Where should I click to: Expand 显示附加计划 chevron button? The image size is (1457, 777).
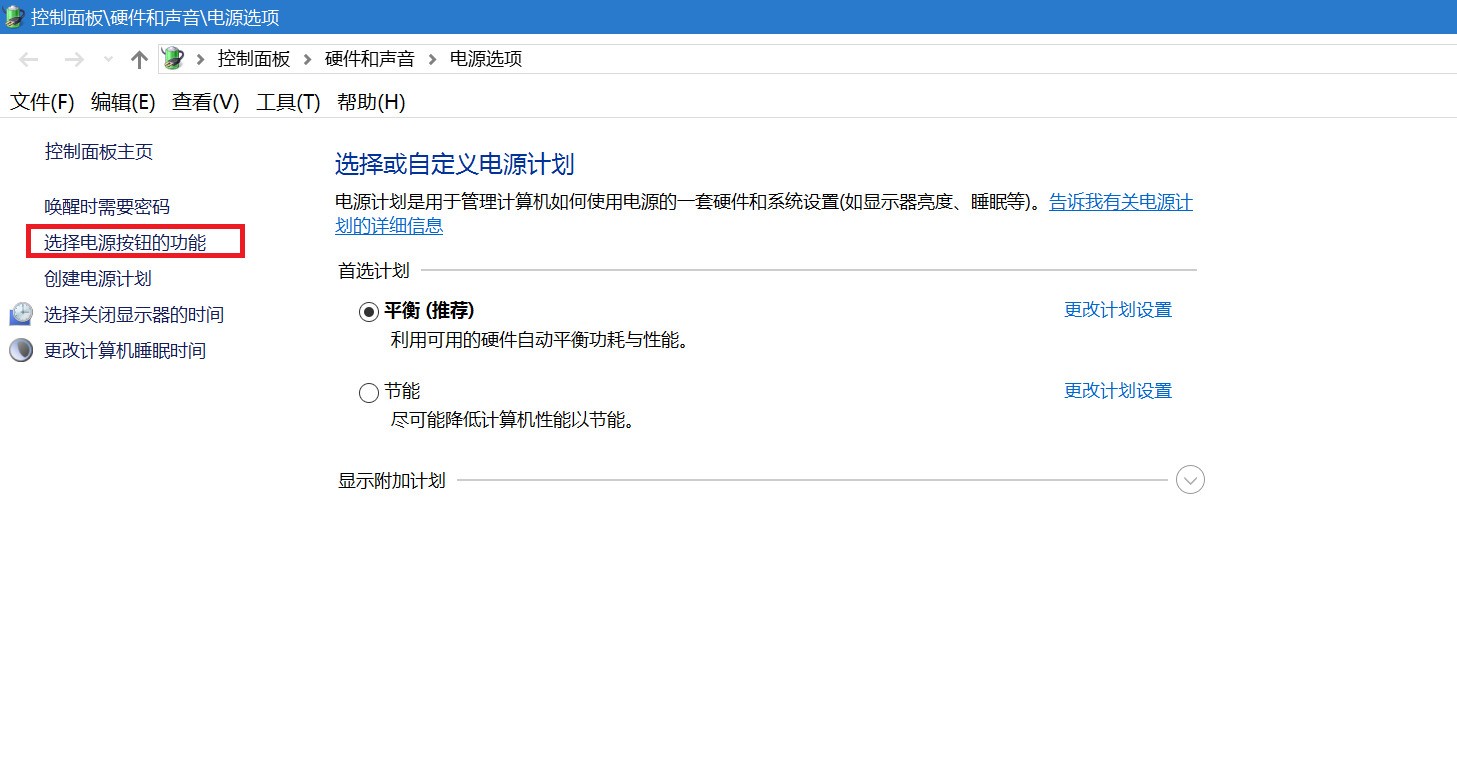(1190, 480)
